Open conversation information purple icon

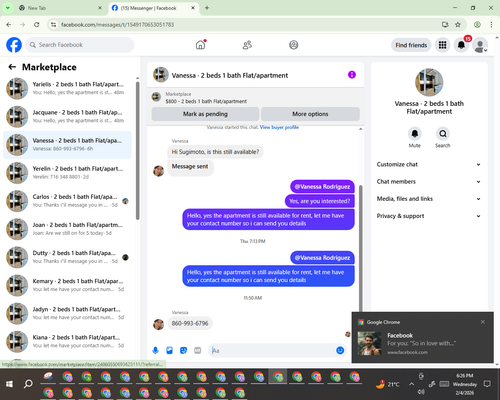[x=352, y=75]
